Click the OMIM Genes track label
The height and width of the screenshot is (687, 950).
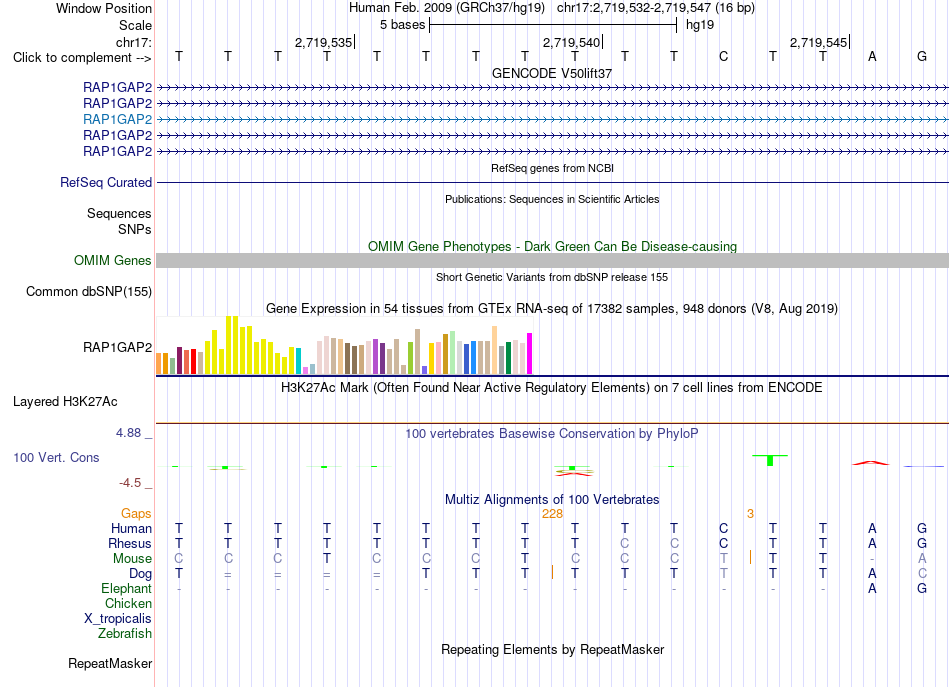(113, 261)
